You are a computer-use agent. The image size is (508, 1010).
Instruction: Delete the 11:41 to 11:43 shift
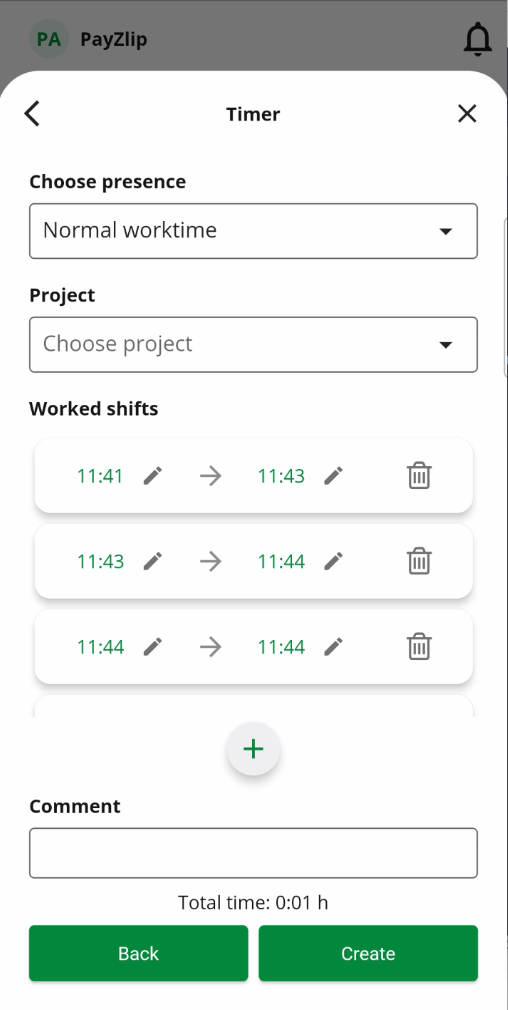(419, 476)
